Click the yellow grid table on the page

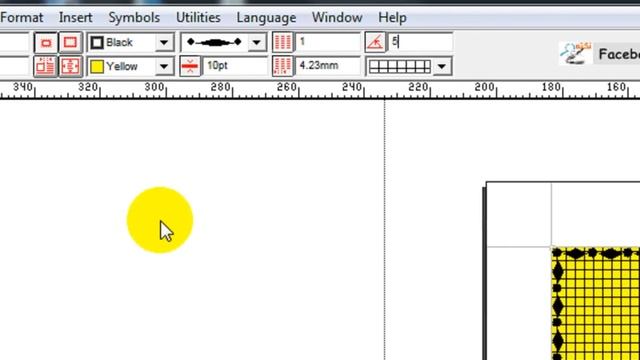point(596,303)
